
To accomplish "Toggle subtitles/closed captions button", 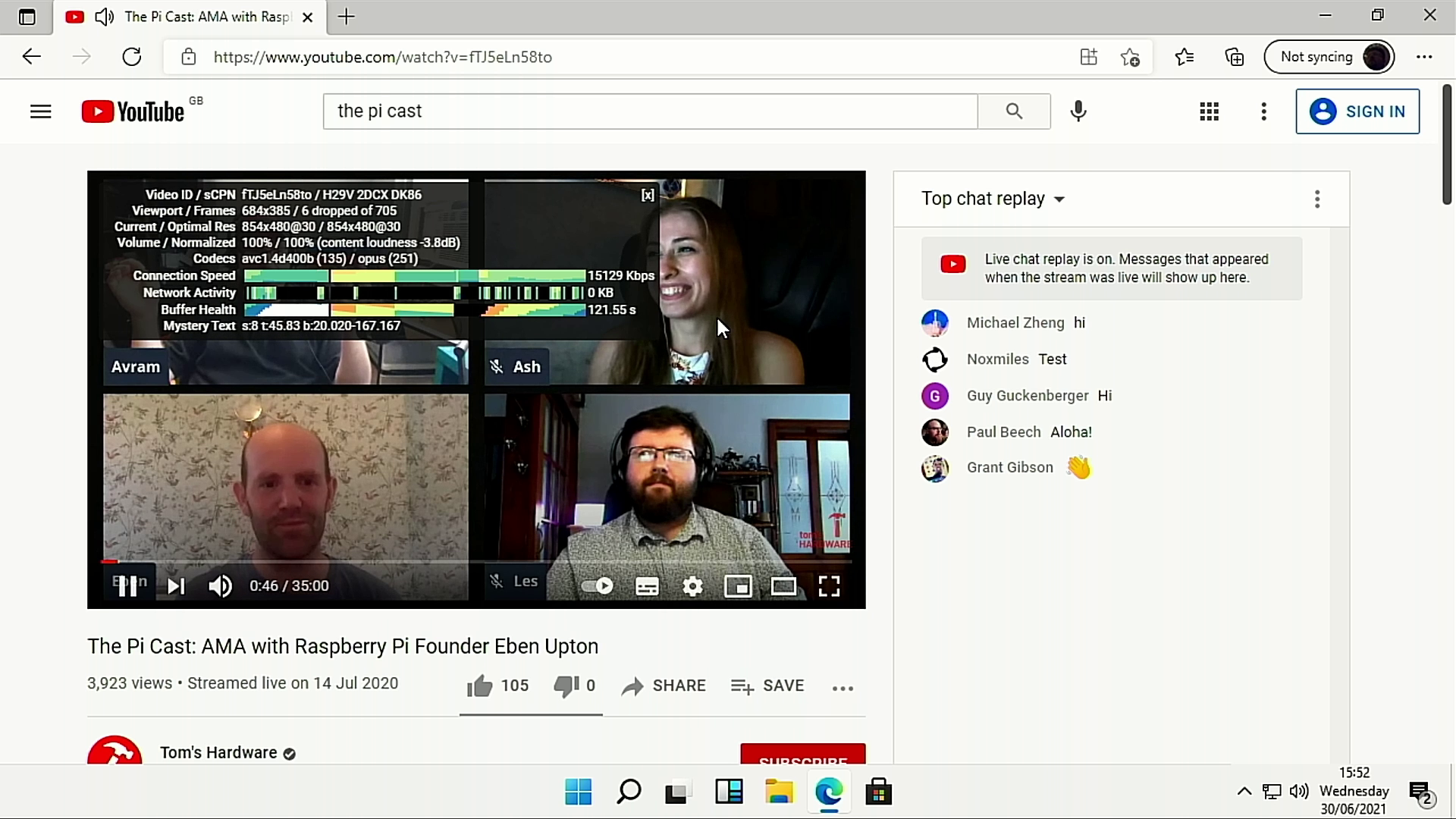I will [x=647, y=586].
